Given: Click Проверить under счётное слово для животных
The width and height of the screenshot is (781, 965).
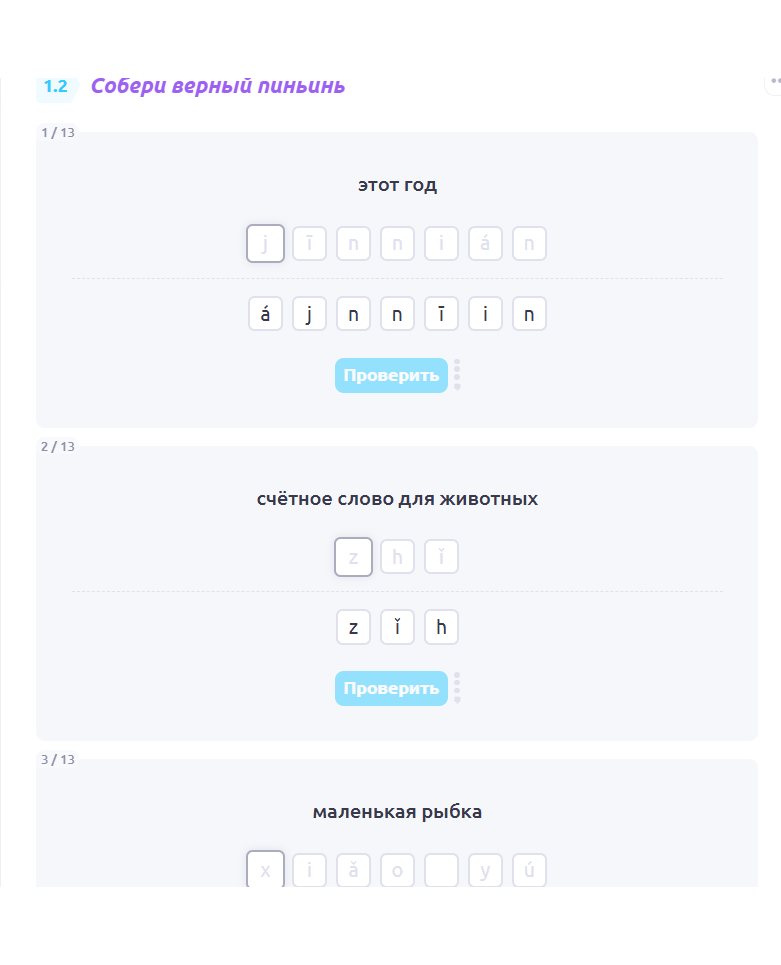Looking at the screenshot, I should point(391,689).
